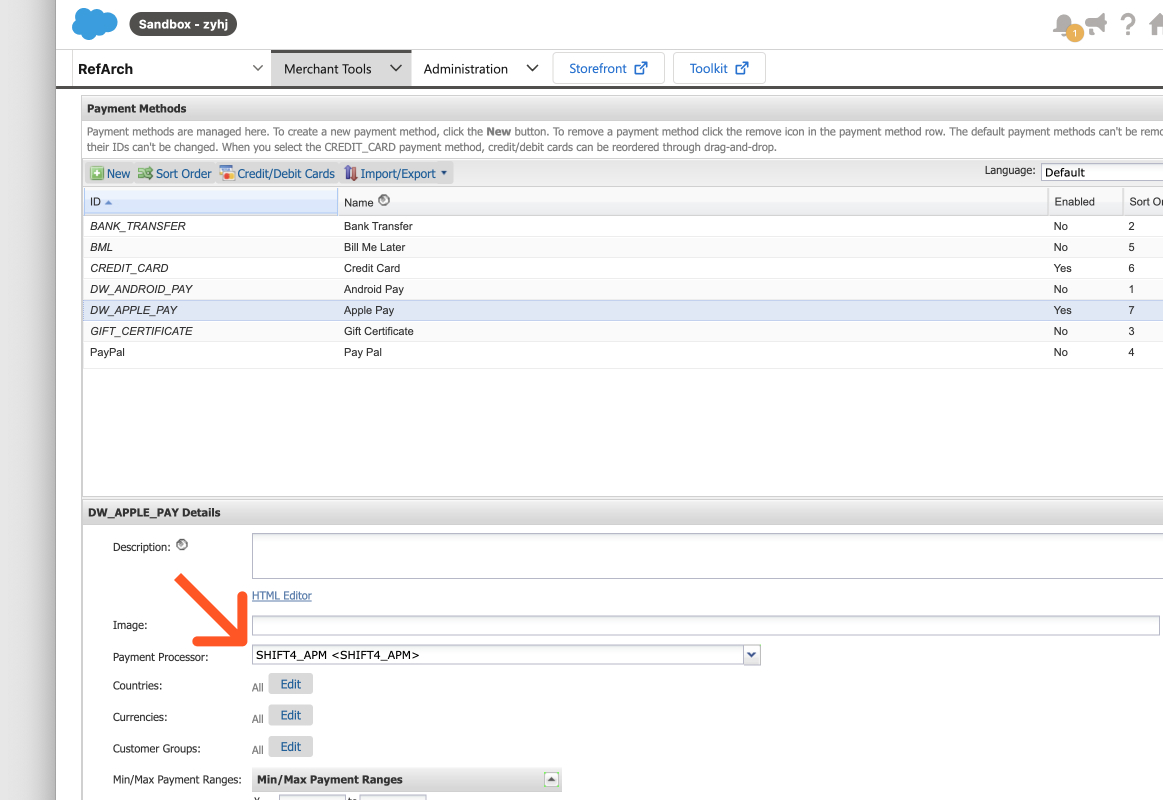Viewport: 1163px width, 800px height.
Task: Sort by the Name column header
Action: [693, 202]
